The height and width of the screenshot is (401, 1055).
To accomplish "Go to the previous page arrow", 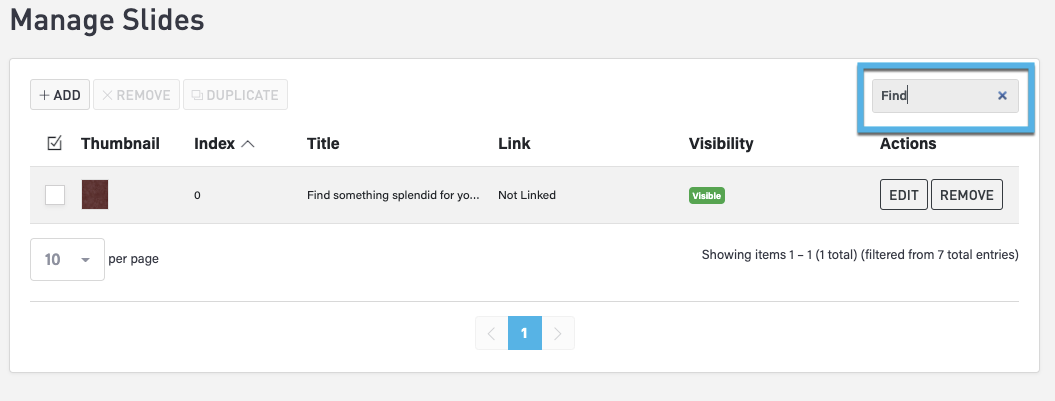I will [x=491, y=333].
